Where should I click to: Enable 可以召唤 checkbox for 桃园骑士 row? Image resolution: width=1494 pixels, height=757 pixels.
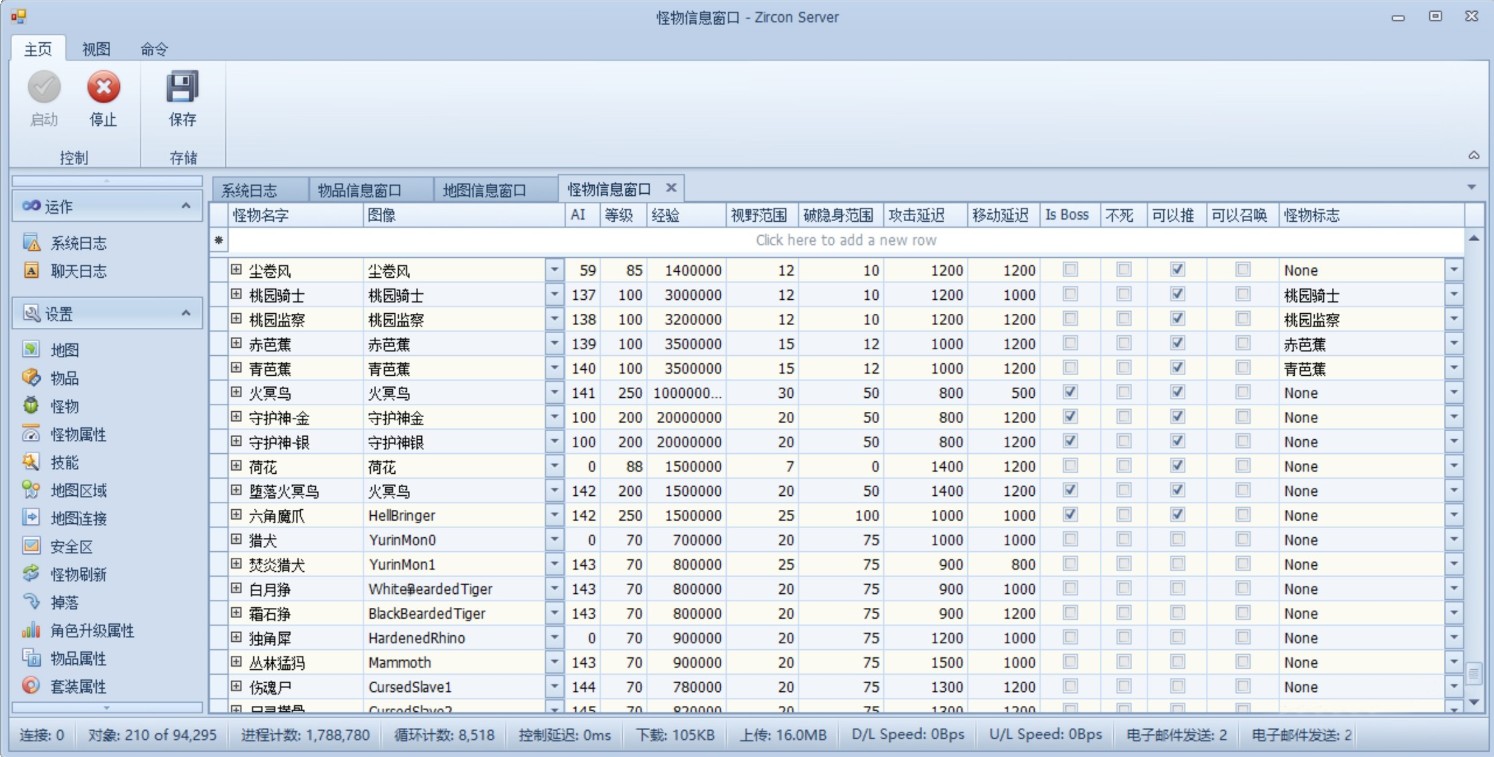pos(1242,295)
